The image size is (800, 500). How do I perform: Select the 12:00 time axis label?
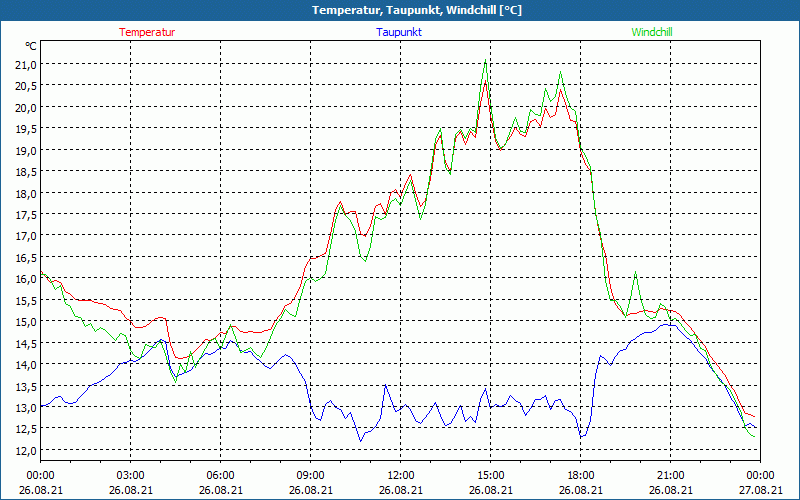pos(401,475)
